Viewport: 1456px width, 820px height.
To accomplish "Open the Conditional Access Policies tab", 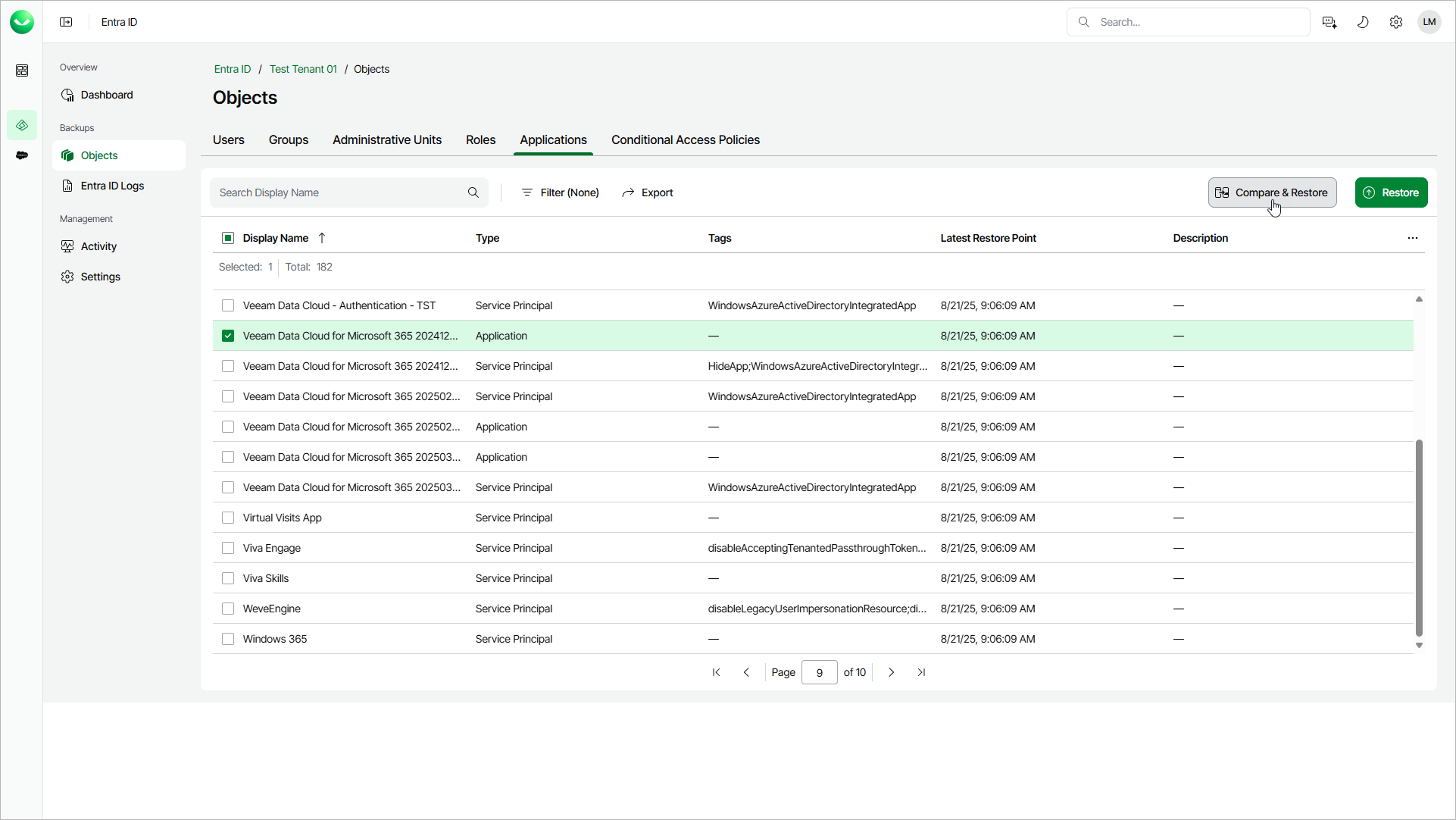I will [685, 140].
